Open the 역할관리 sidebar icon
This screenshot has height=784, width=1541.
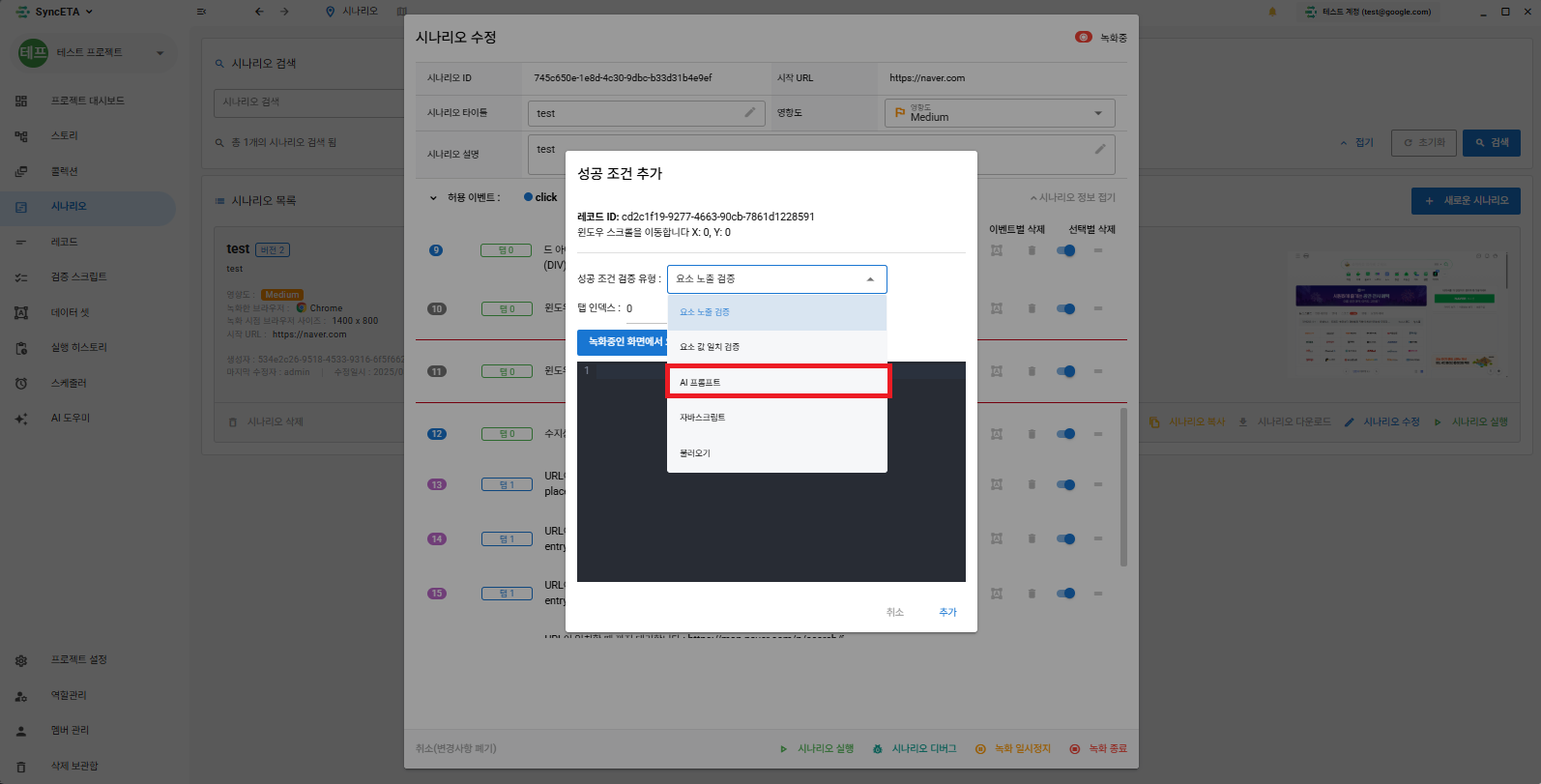[x=21, y=695]
